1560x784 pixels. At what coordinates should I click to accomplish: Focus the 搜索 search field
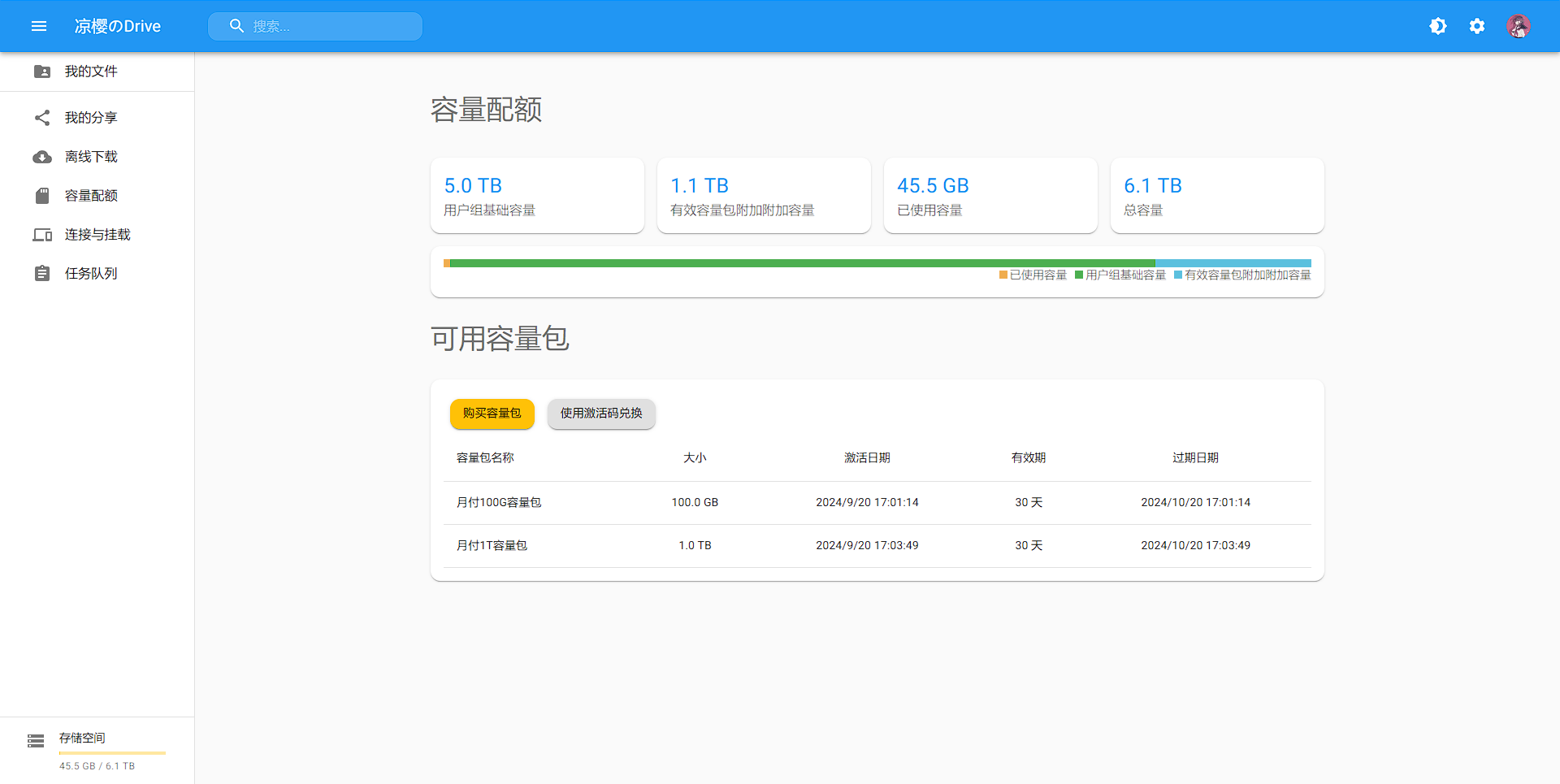(x=315, y=26)
